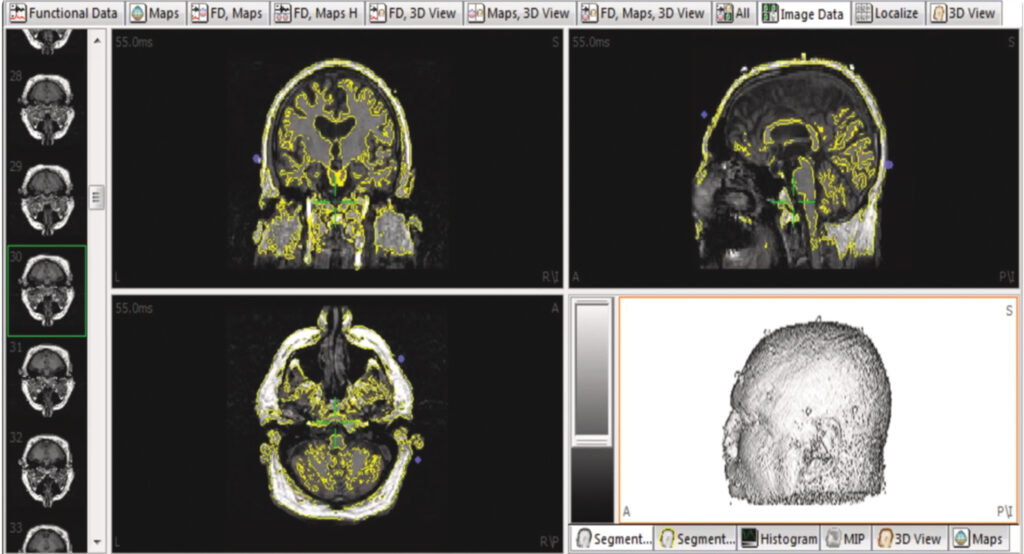
Task: Click the thumbnail list scroll-up arrow
Action: click(x=97, y=41)
